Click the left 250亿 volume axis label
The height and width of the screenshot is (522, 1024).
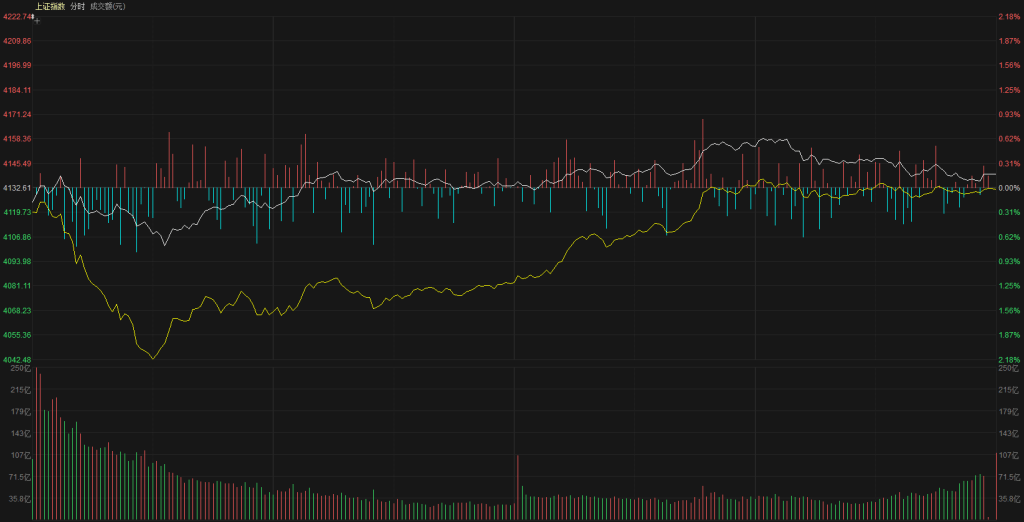point(16,369)
